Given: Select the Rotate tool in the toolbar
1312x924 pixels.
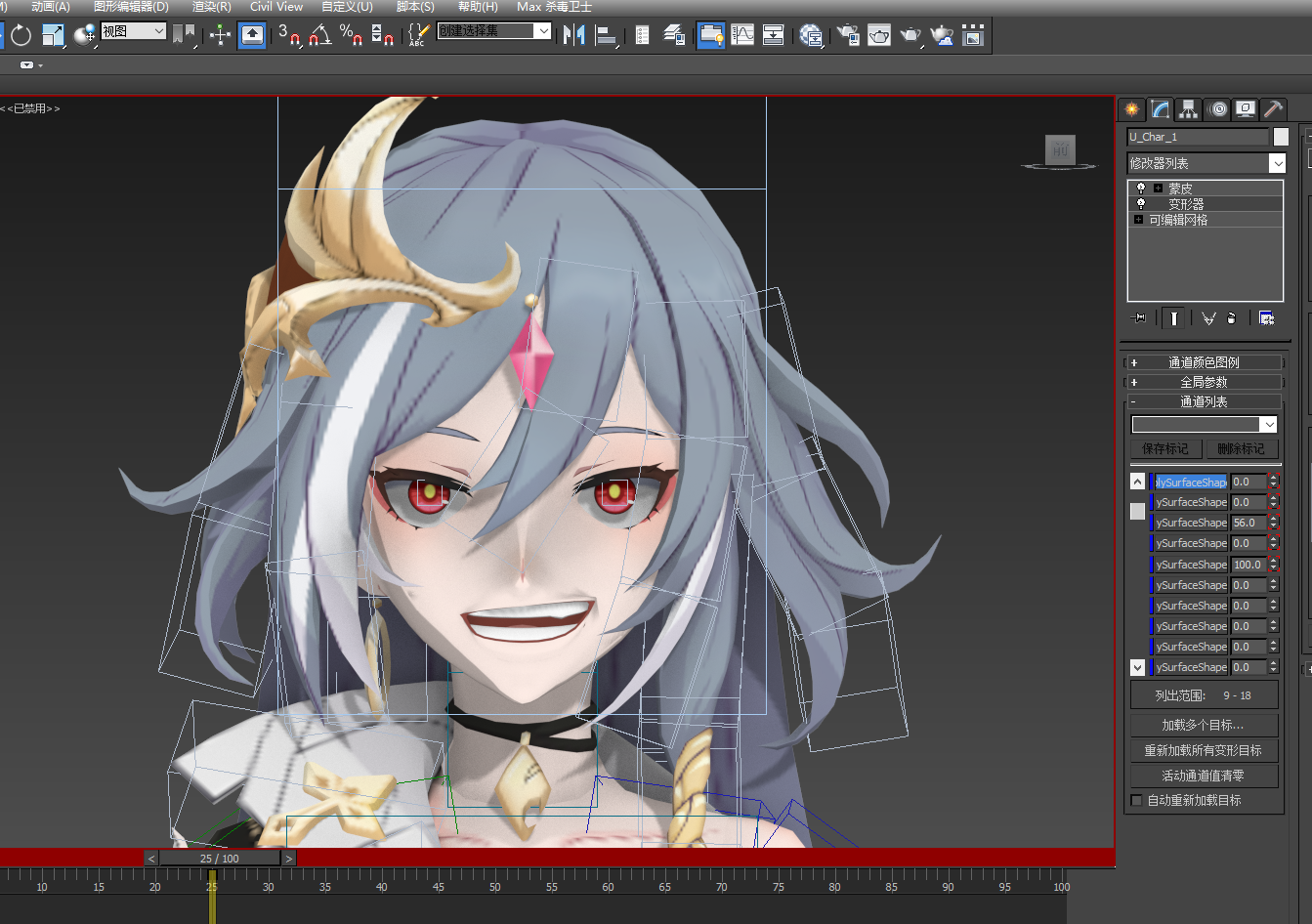Looking at the screenshot, I should [21, 36].
